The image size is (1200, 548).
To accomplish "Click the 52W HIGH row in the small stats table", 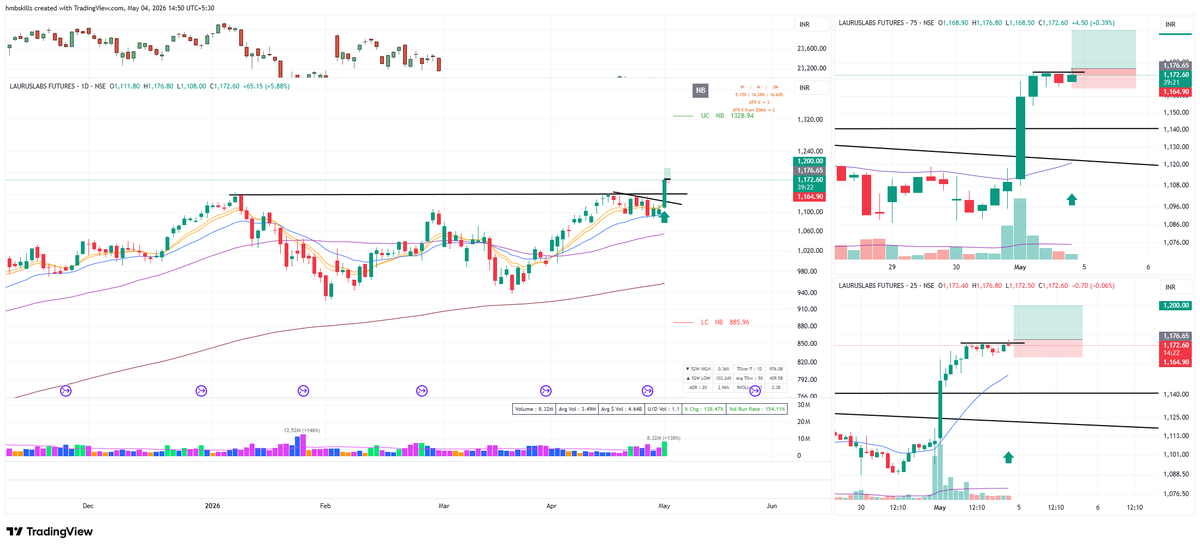I will point(709,369).
